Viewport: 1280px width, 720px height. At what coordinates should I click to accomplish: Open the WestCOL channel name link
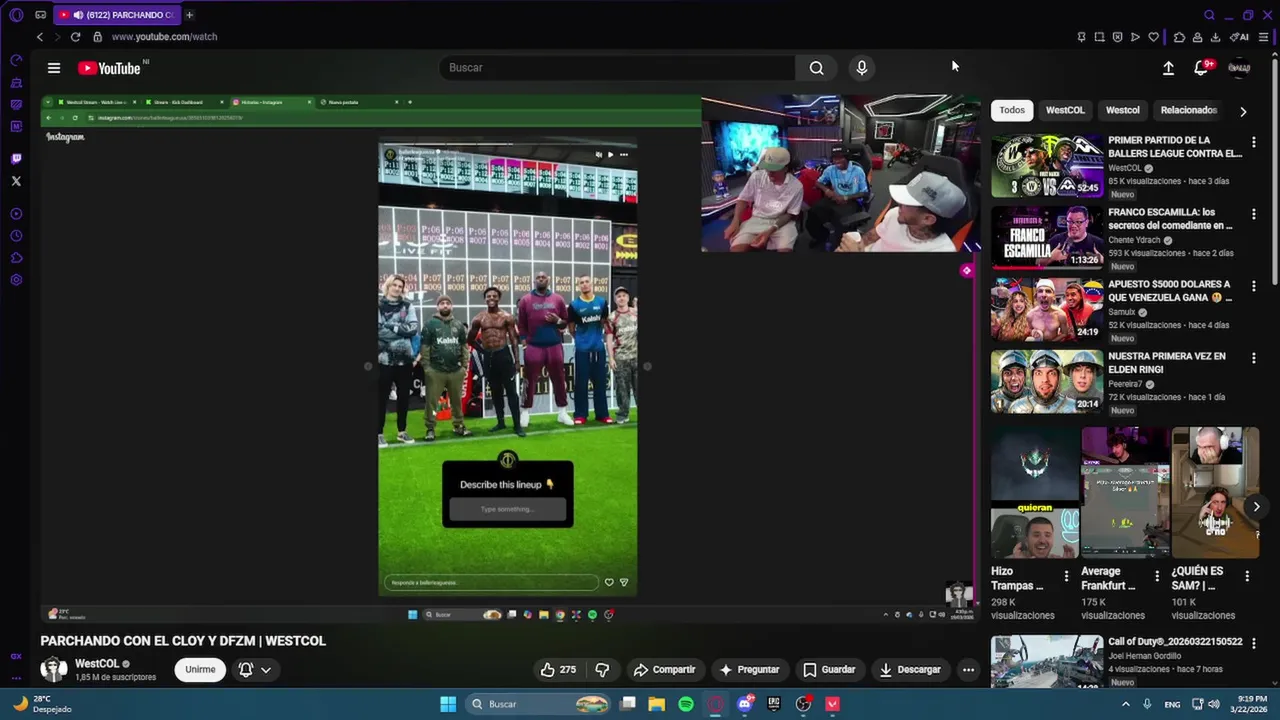pos(97,664)
